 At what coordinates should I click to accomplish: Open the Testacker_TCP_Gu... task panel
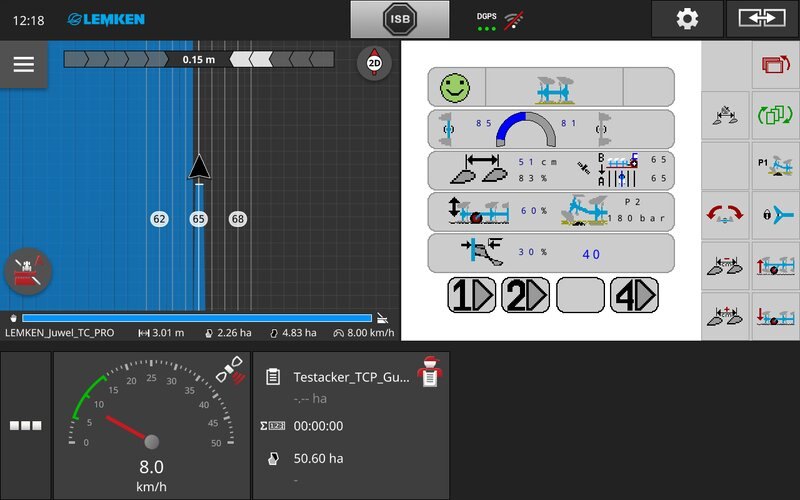coord(350,377)
